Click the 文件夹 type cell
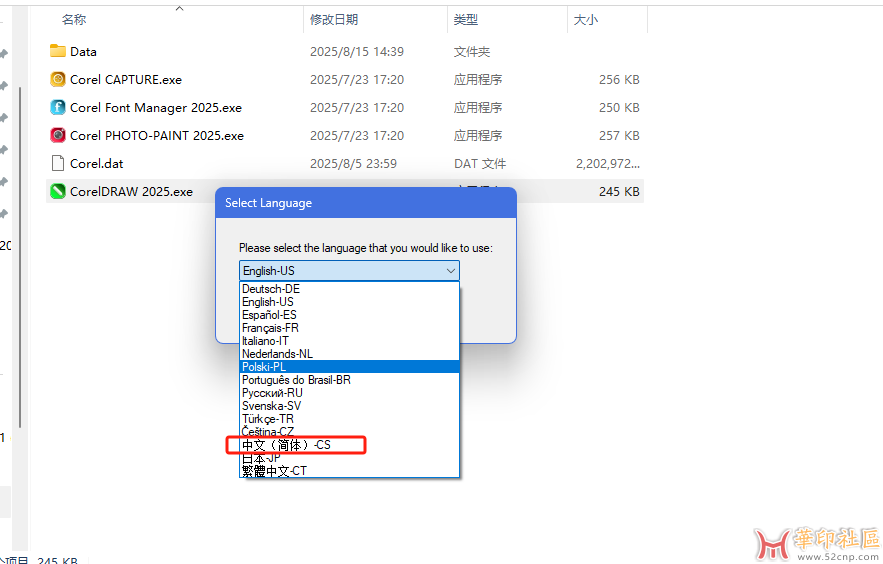883x564 pixels. tap(472, 52)
